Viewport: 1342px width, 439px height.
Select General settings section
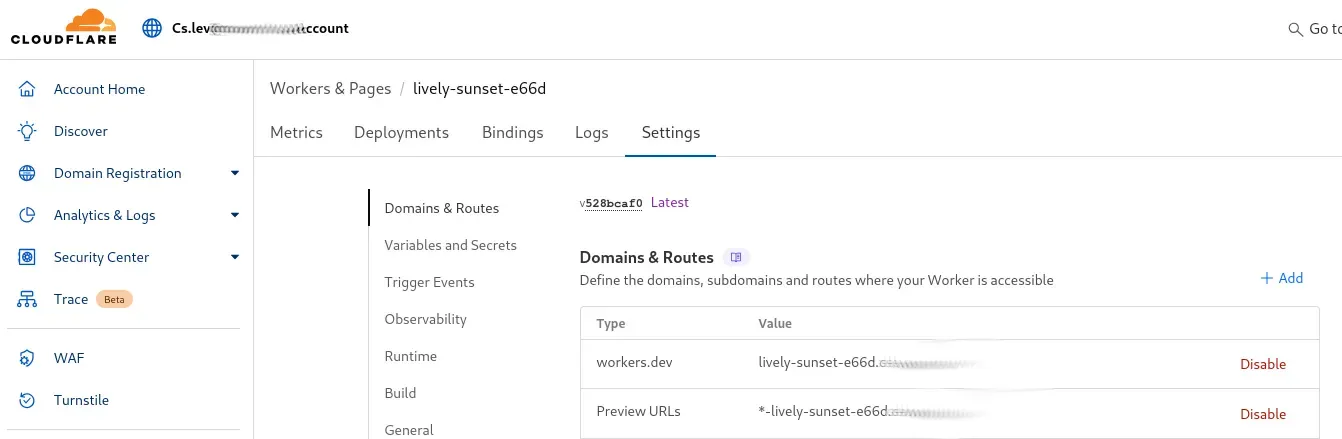(x=409, y=430)
